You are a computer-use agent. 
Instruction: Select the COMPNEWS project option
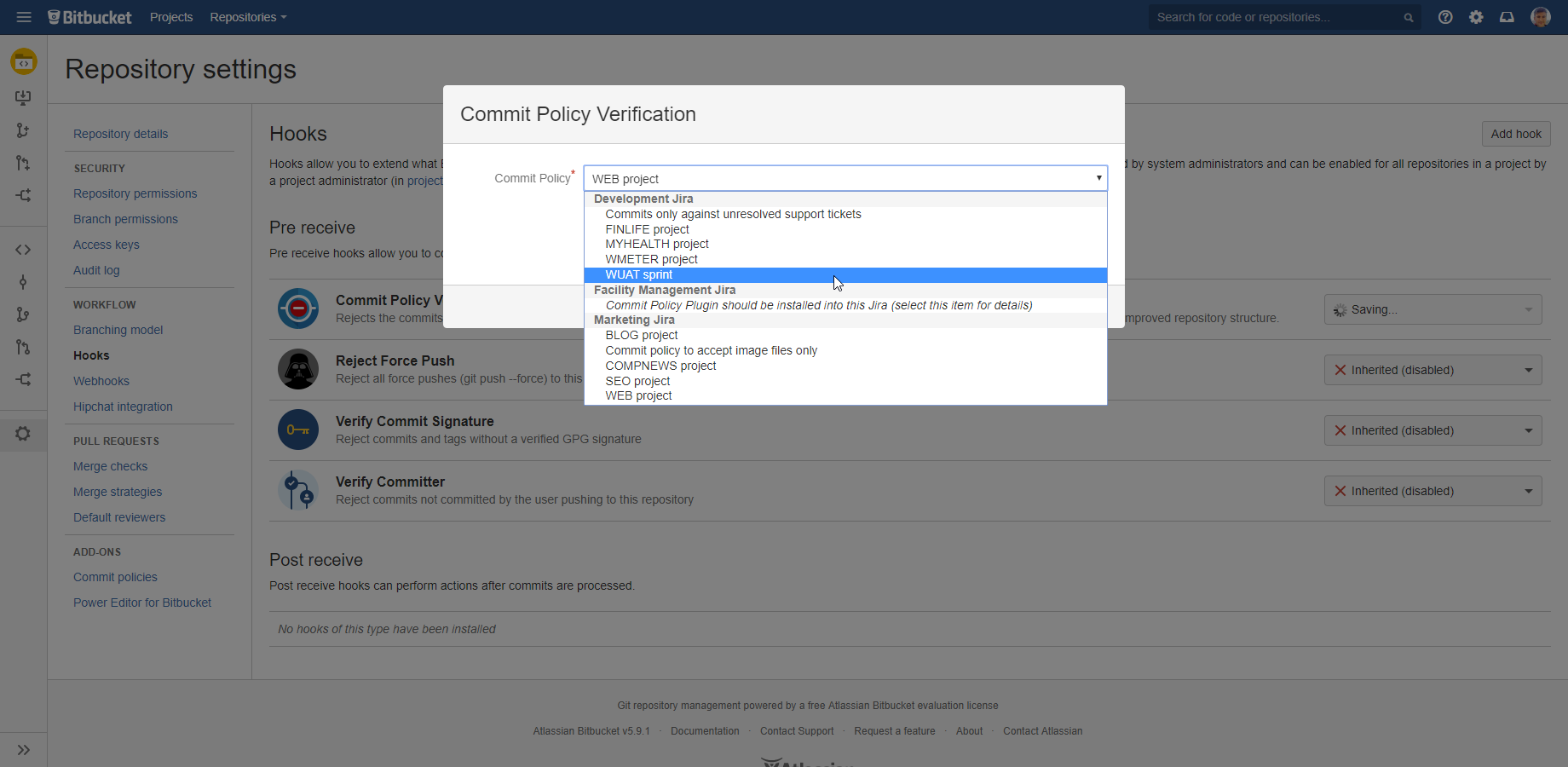coord(845,366)
